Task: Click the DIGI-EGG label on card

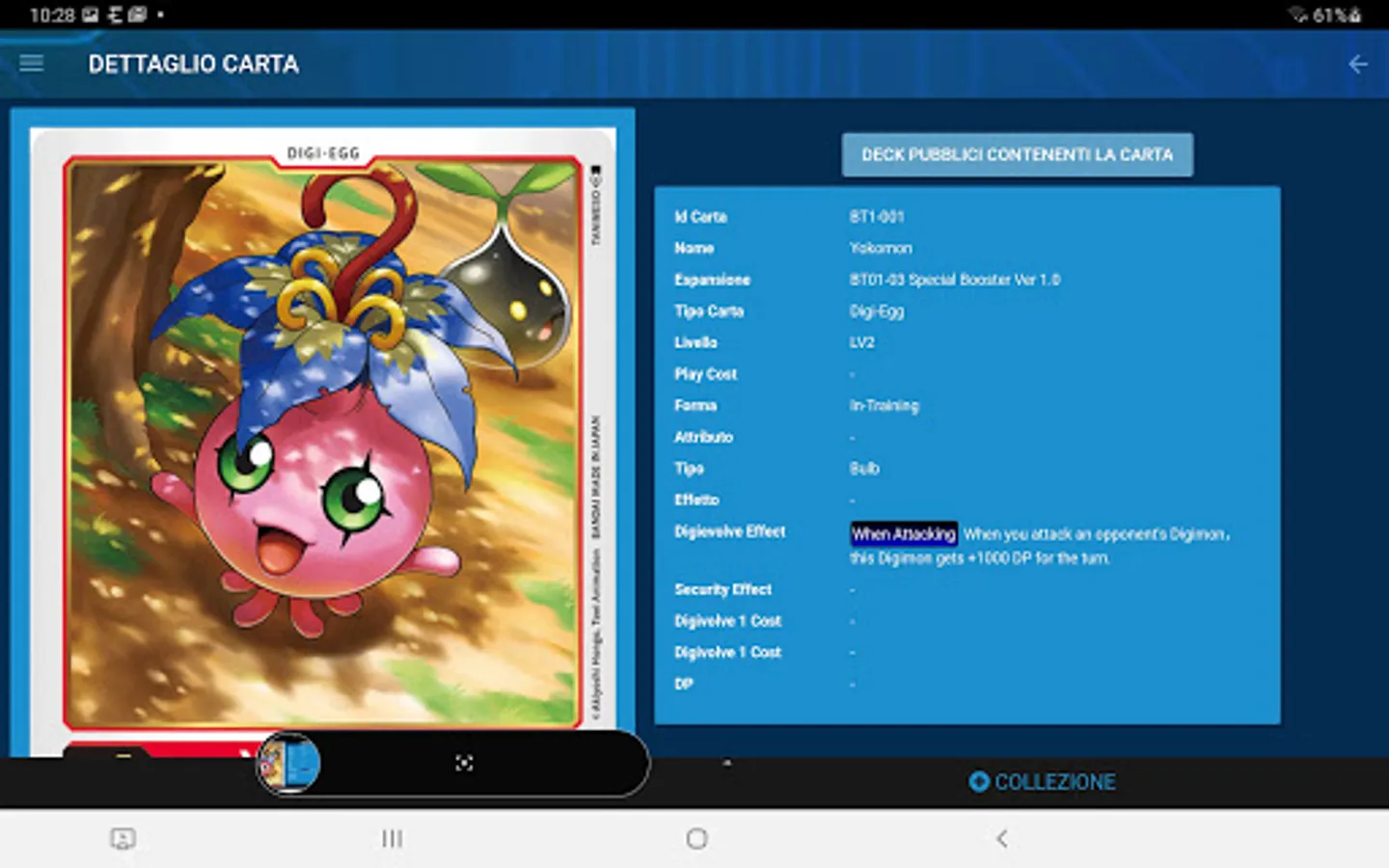Action: (x=323, y=152)
